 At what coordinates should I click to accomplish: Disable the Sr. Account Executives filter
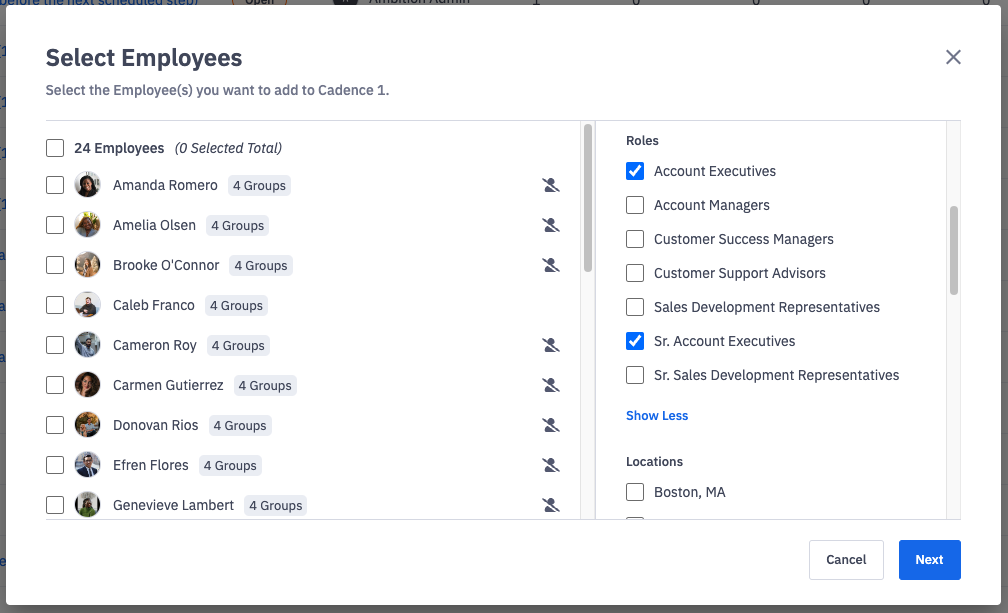635,341
